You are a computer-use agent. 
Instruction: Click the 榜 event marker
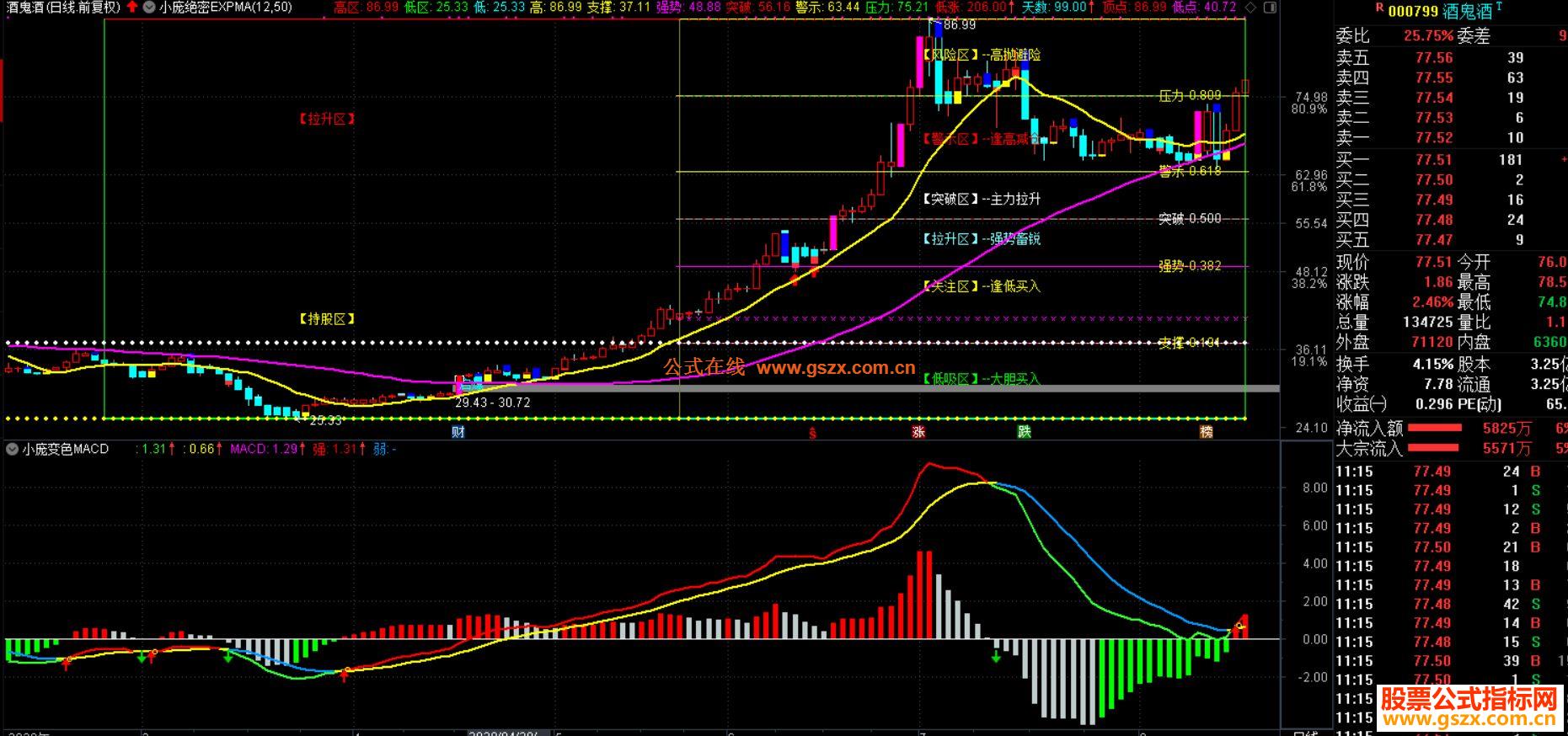point(1207,432)
